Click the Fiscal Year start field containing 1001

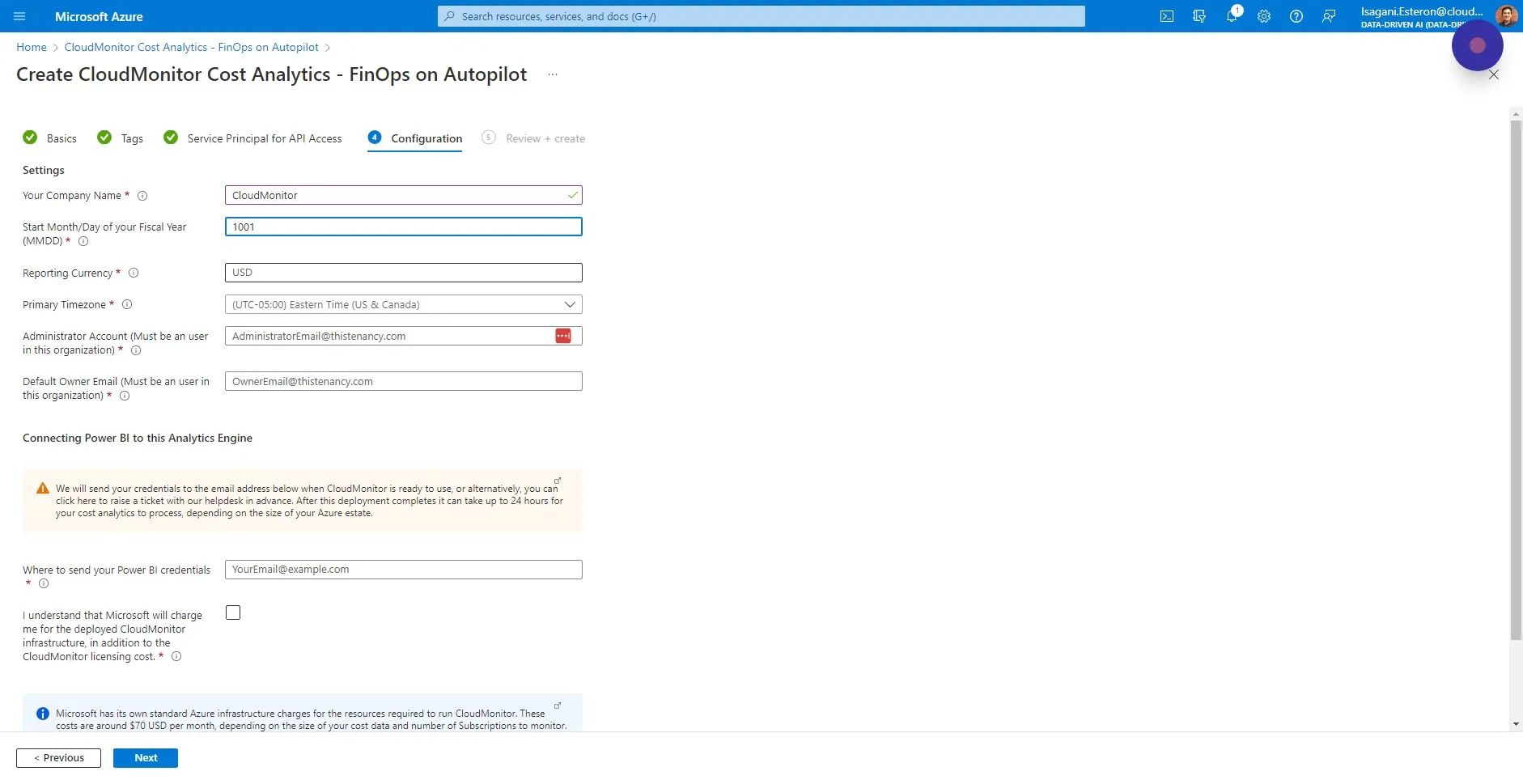pyautogui.click(x=404, y=227)
